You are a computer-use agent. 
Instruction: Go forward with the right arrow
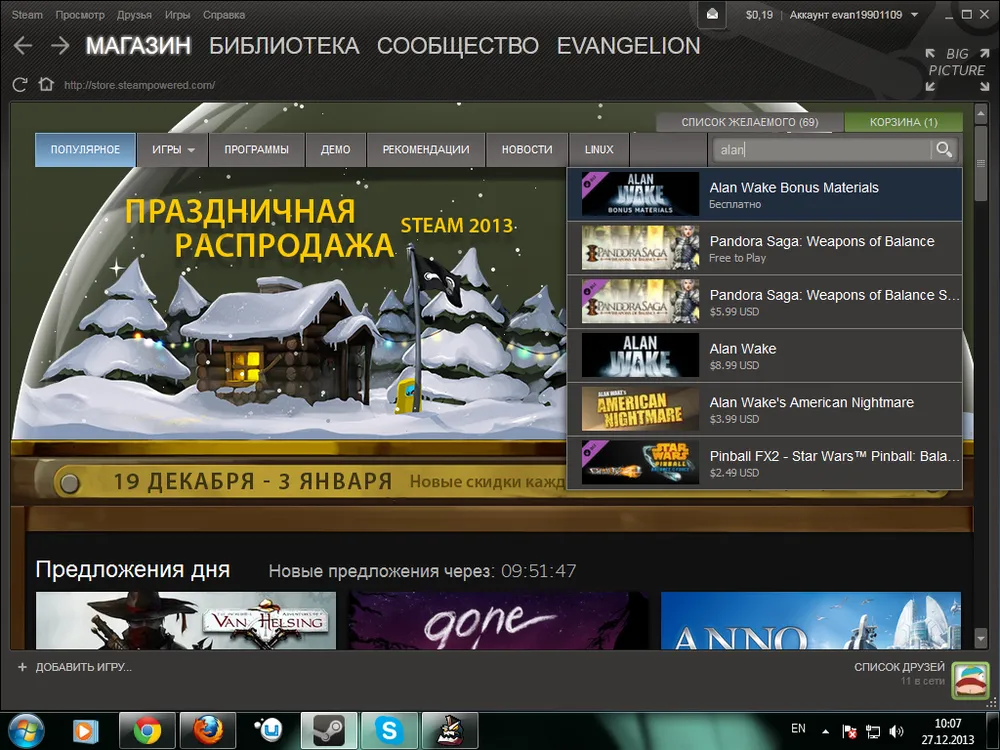[61, 45]
